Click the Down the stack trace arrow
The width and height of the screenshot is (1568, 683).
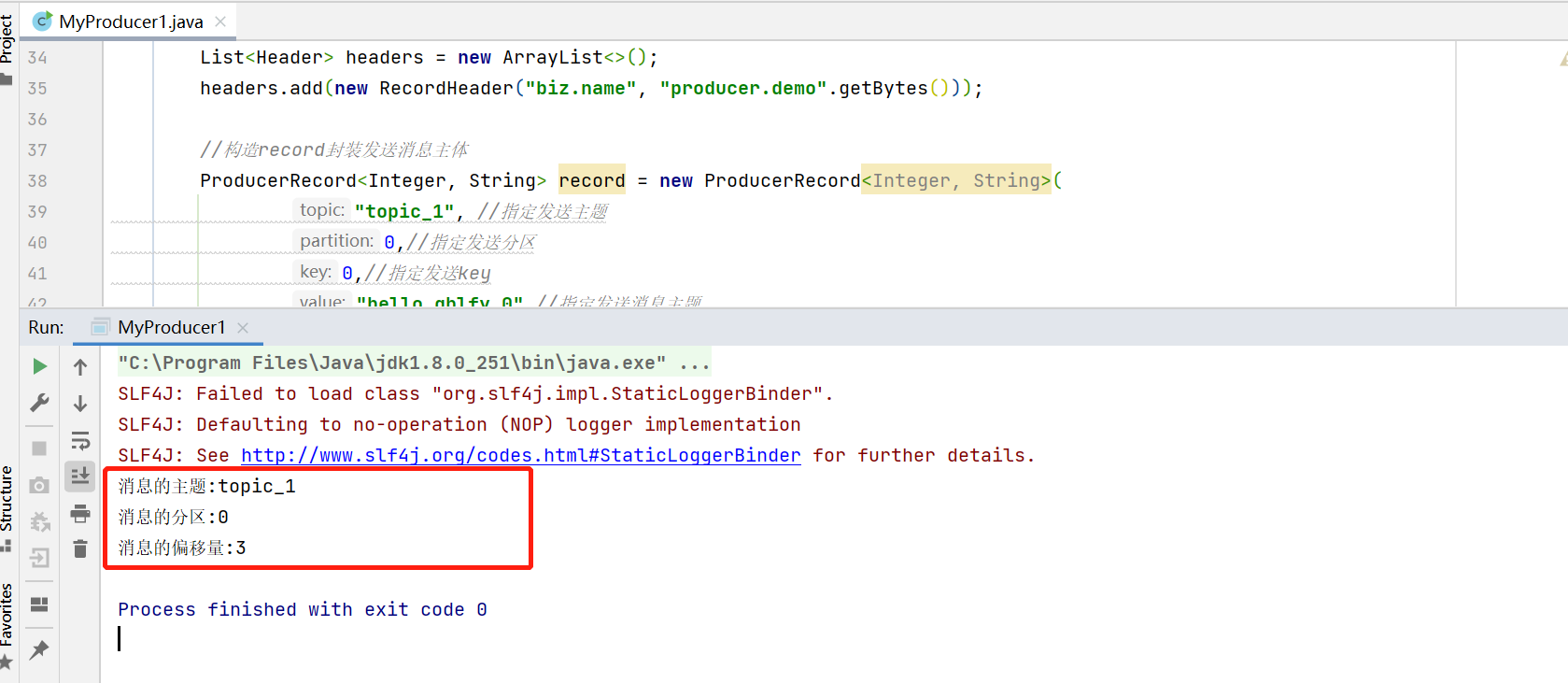[x=80, y=404]
